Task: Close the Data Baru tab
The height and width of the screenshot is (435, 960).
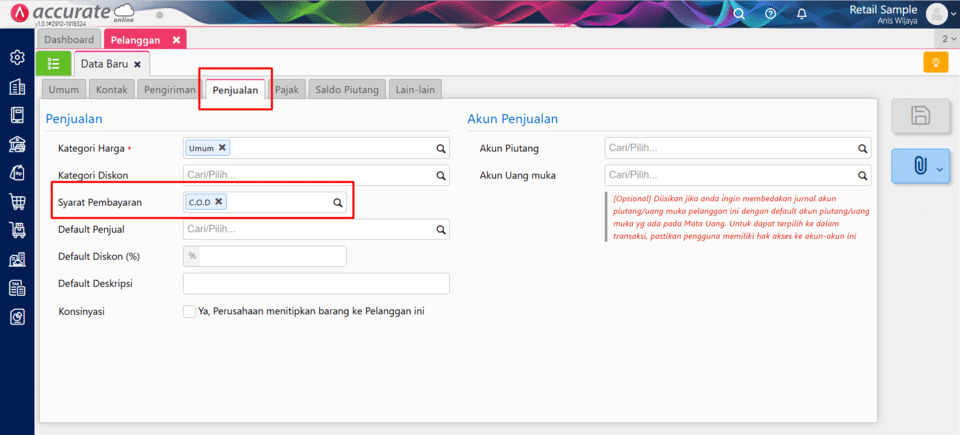Action: [137, 64]
